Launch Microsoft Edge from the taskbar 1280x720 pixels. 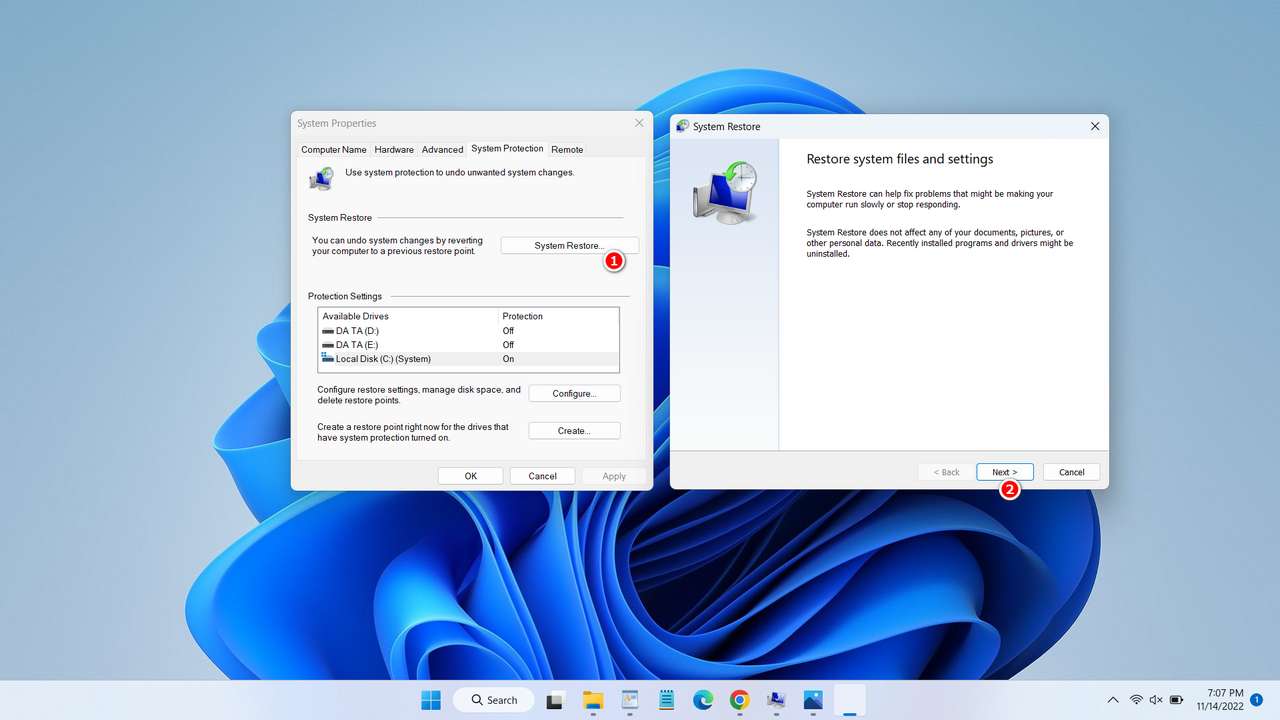point(703,700)
